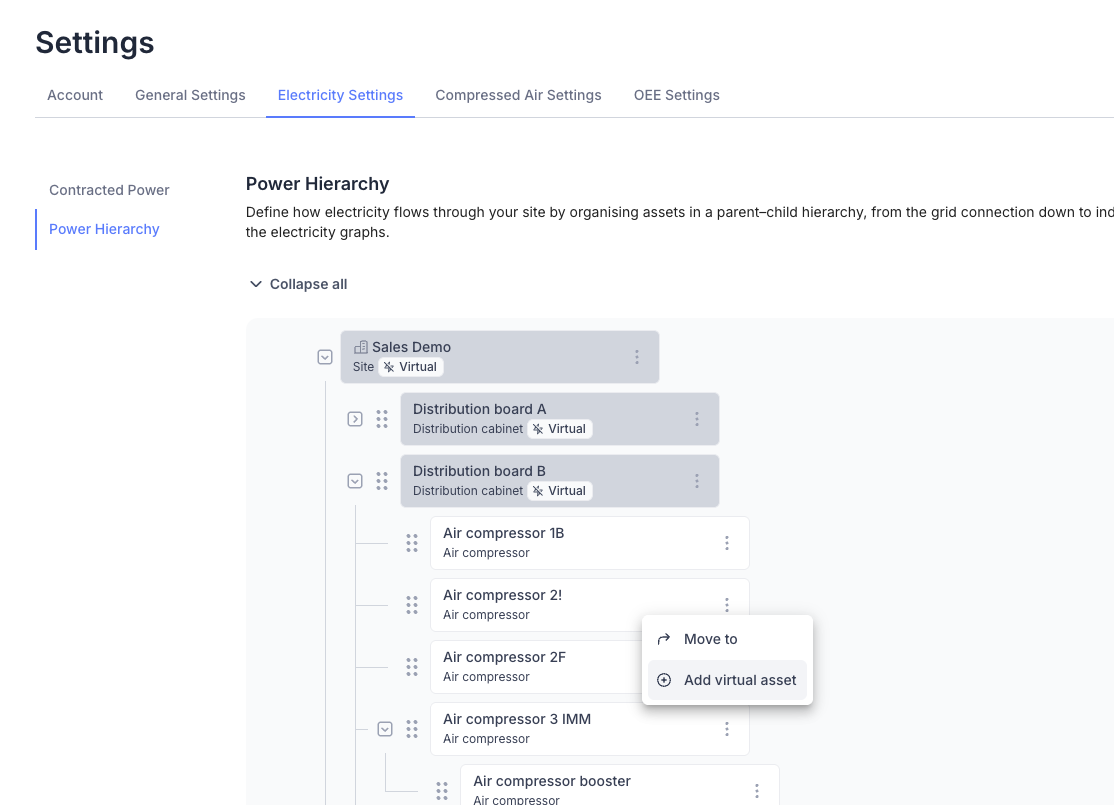Open options for Air compressor booster
This screenshot has height=805, width=1114.
757,791
